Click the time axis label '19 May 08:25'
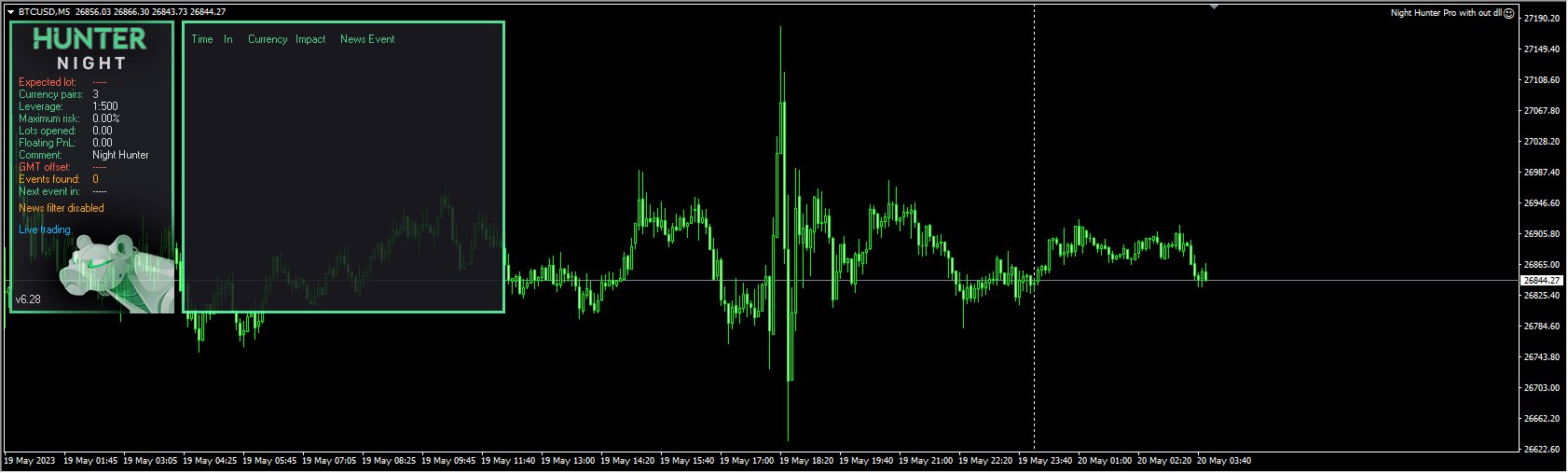Image resolution: width=1568 pixels, height=473 pixels. pos(389,461)
